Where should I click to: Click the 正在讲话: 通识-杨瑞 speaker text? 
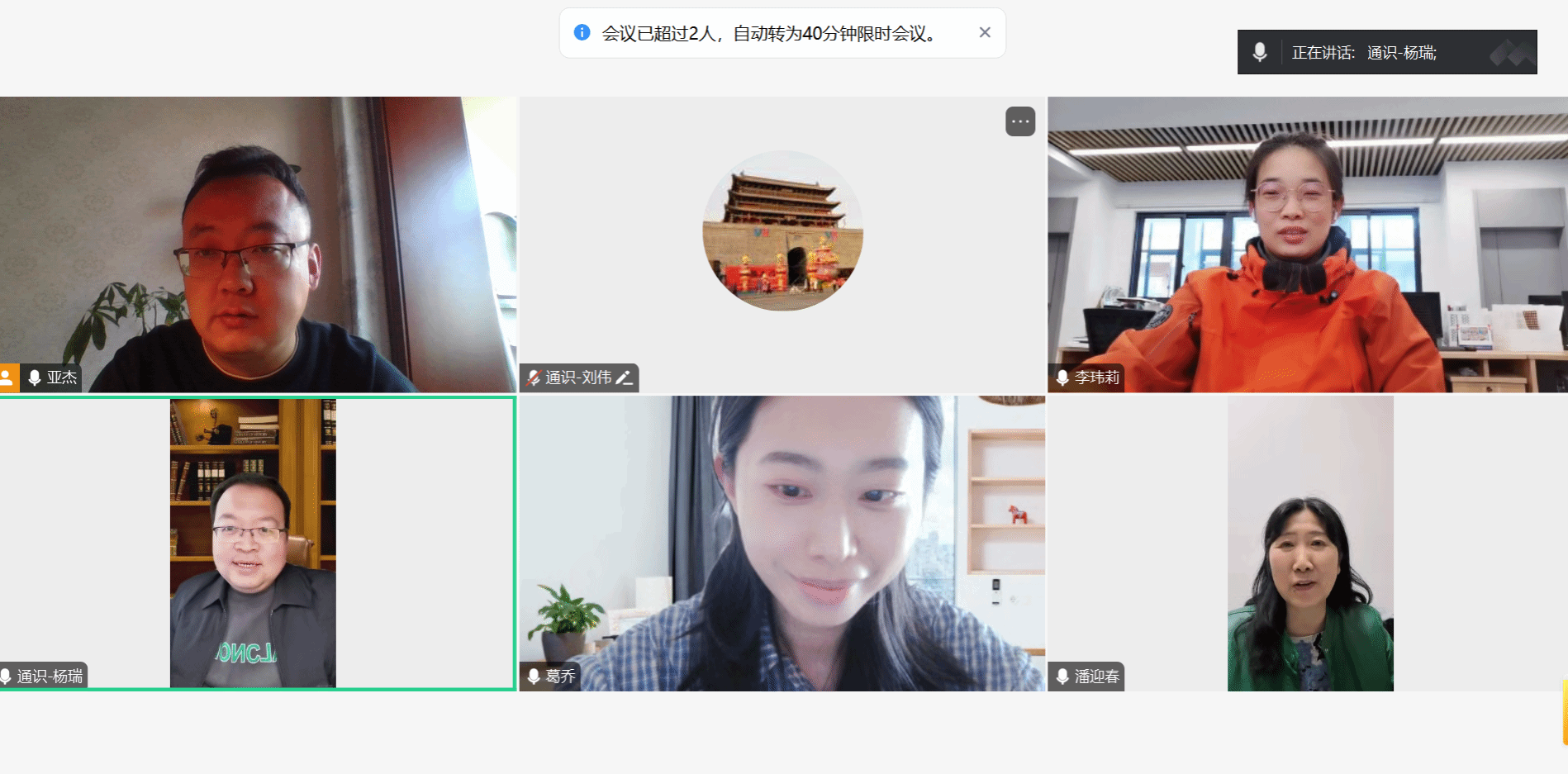(1364, 53)
